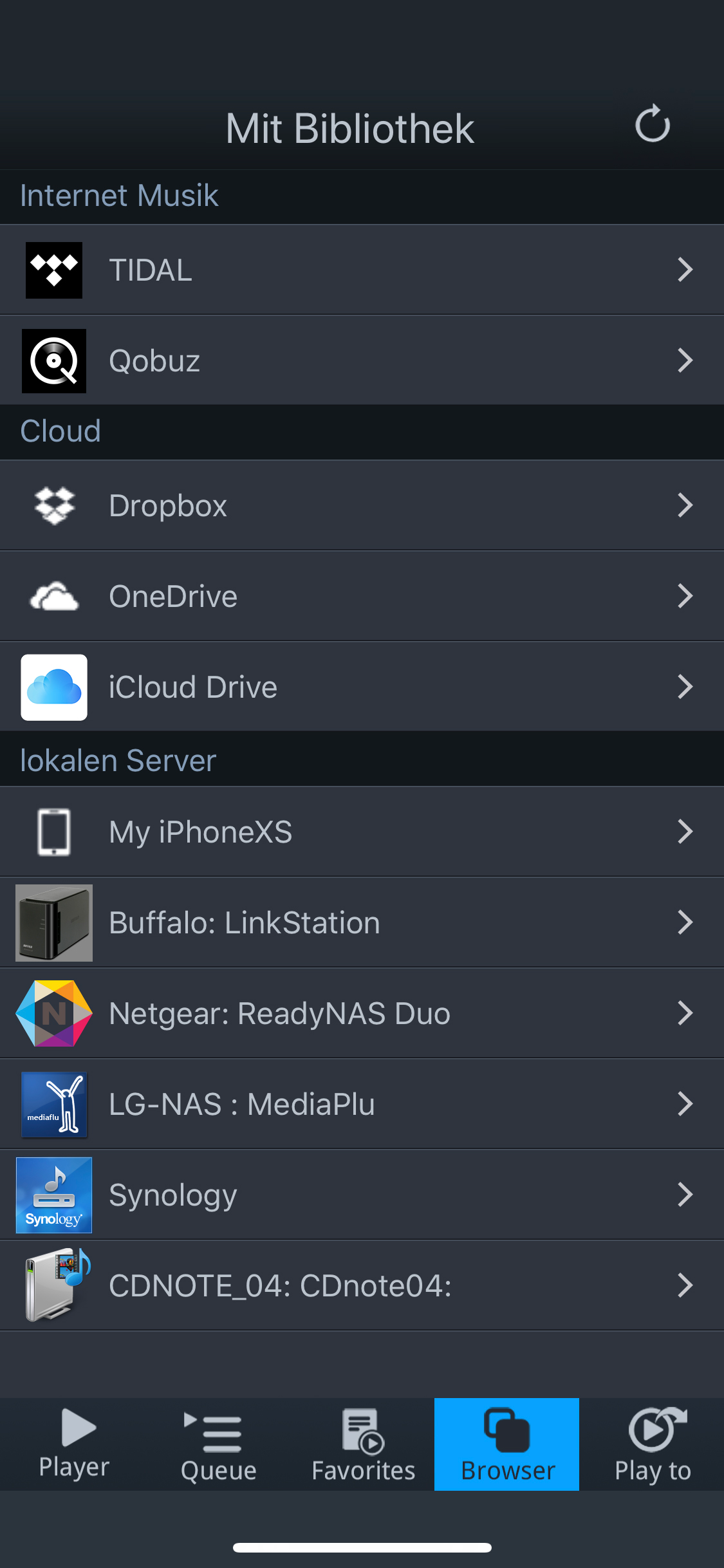Select iCloud Drive label
Screen dimensions: 724x1568
(x=193, y=687)
